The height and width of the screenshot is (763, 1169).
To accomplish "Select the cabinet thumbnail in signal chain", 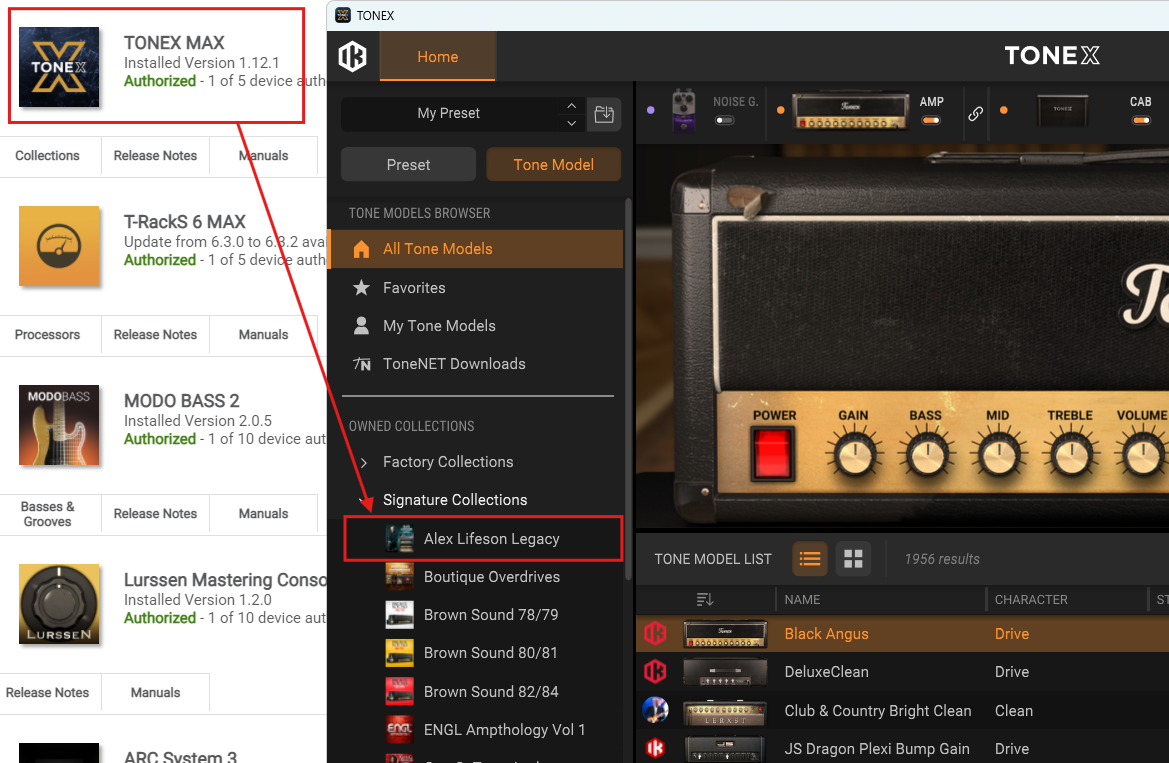I will (x=1062, y=110).
